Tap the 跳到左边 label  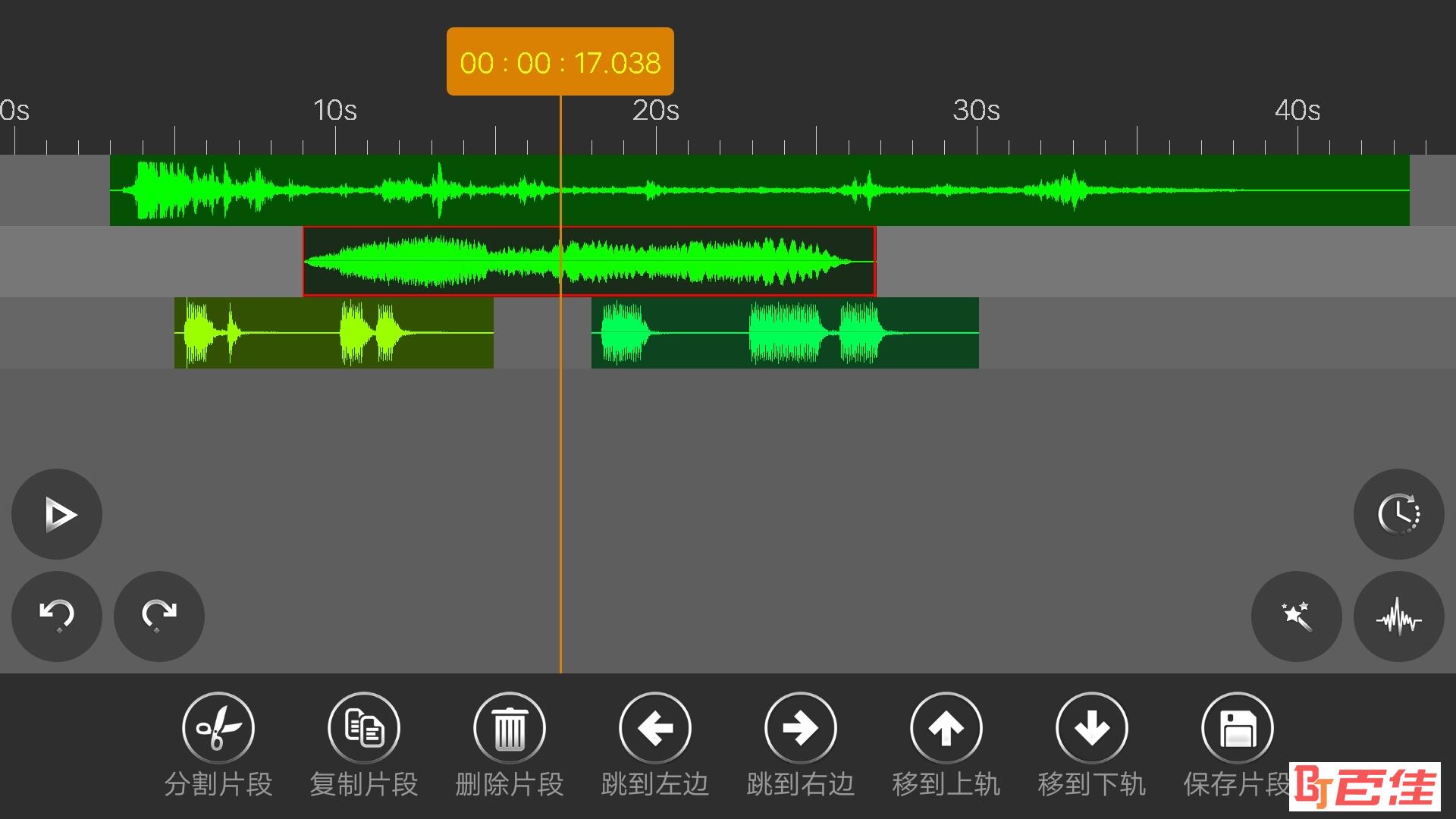(x=655, y=784)
